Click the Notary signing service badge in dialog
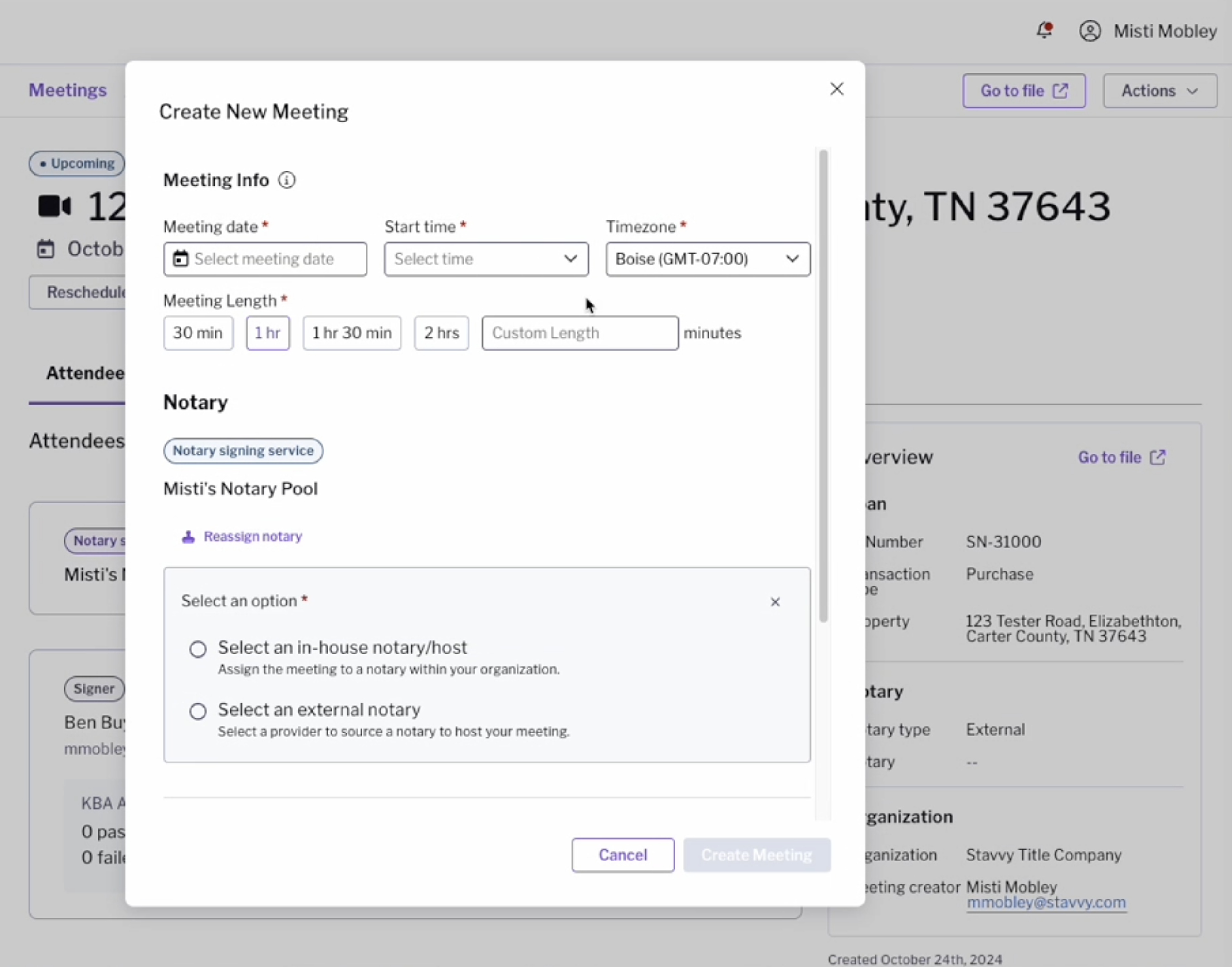 pyautogui.click(x=243, y=451)
